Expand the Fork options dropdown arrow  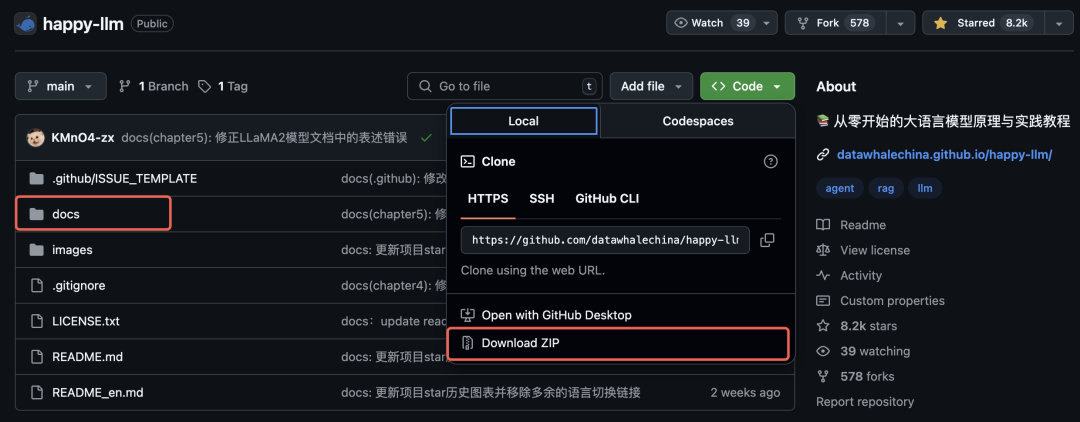[900, 23]
